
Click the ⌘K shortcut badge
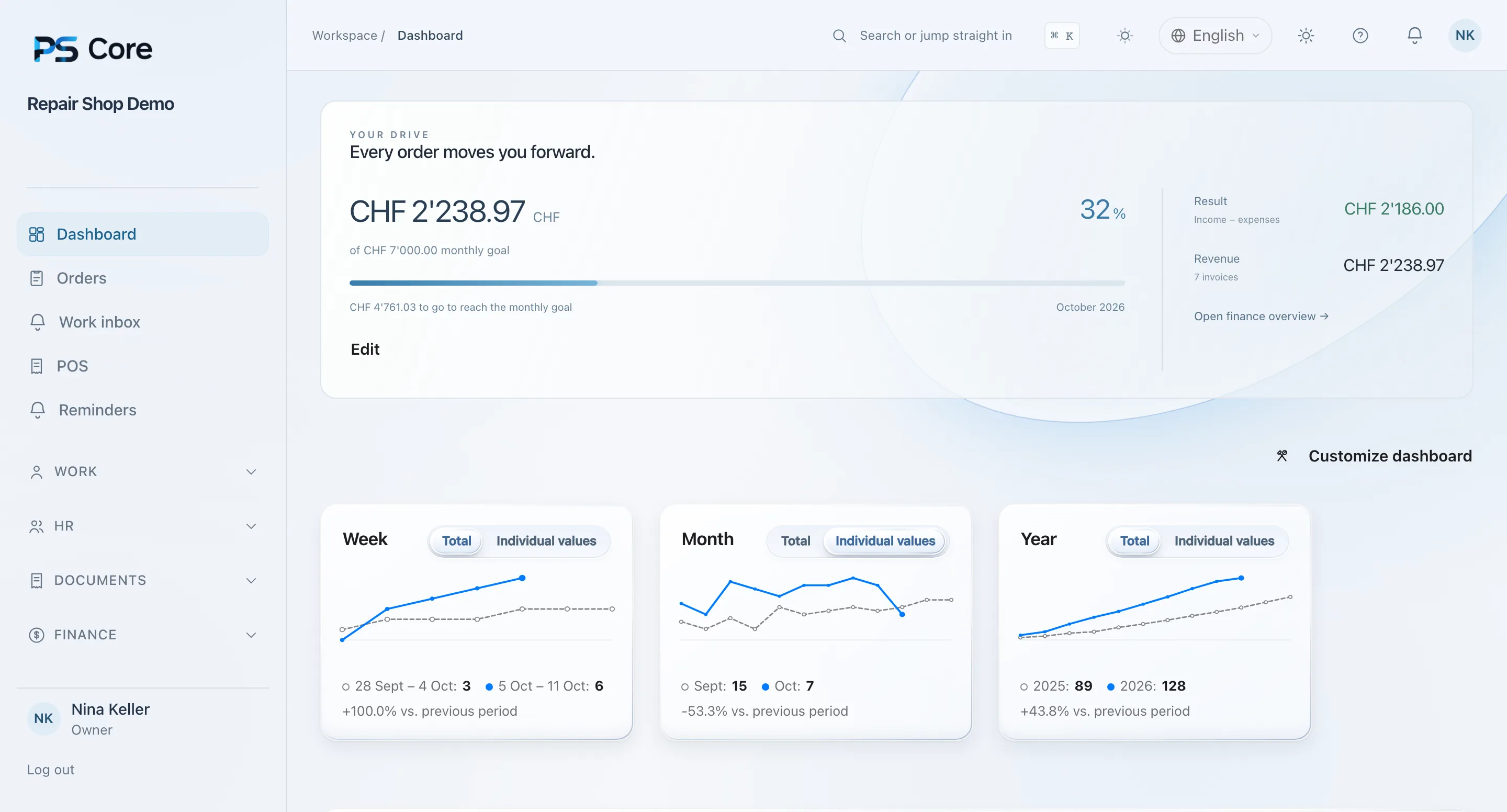(x=1062, y=36)
